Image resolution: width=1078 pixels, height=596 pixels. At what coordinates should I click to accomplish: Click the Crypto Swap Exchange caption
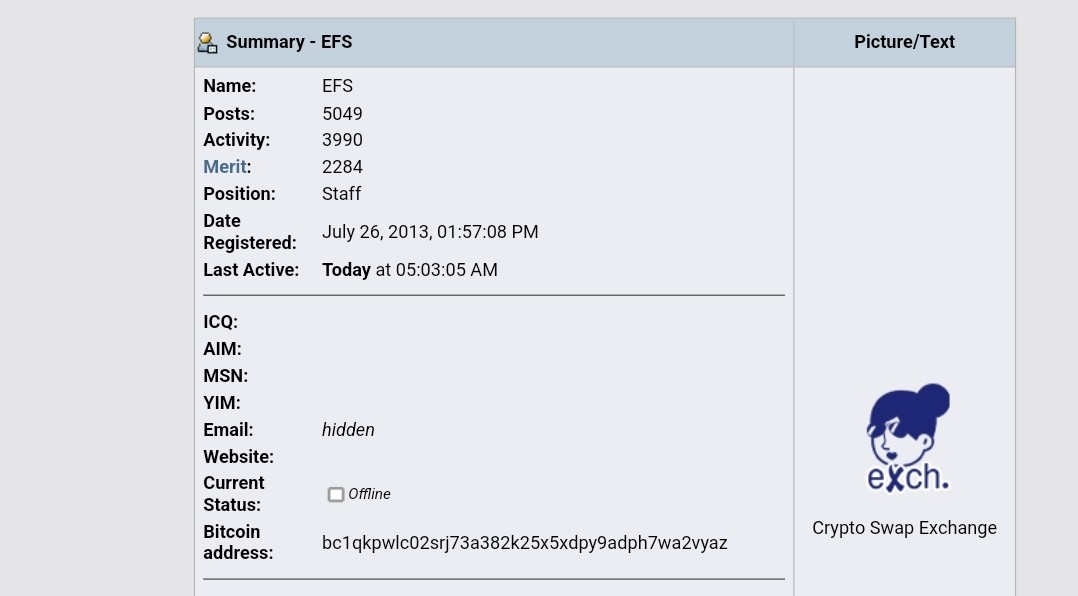(x=904, y=528)
